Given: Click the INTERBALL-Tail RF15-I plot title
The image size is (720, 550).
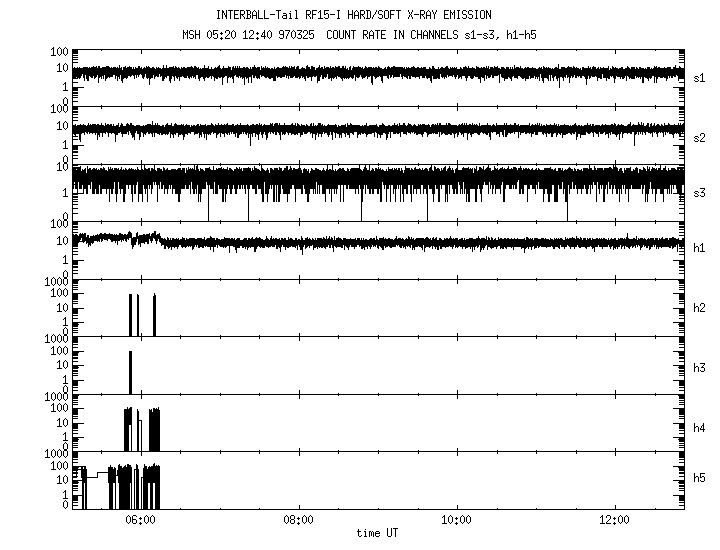Looking at the screenshot, I should click(x=353, y=15).
